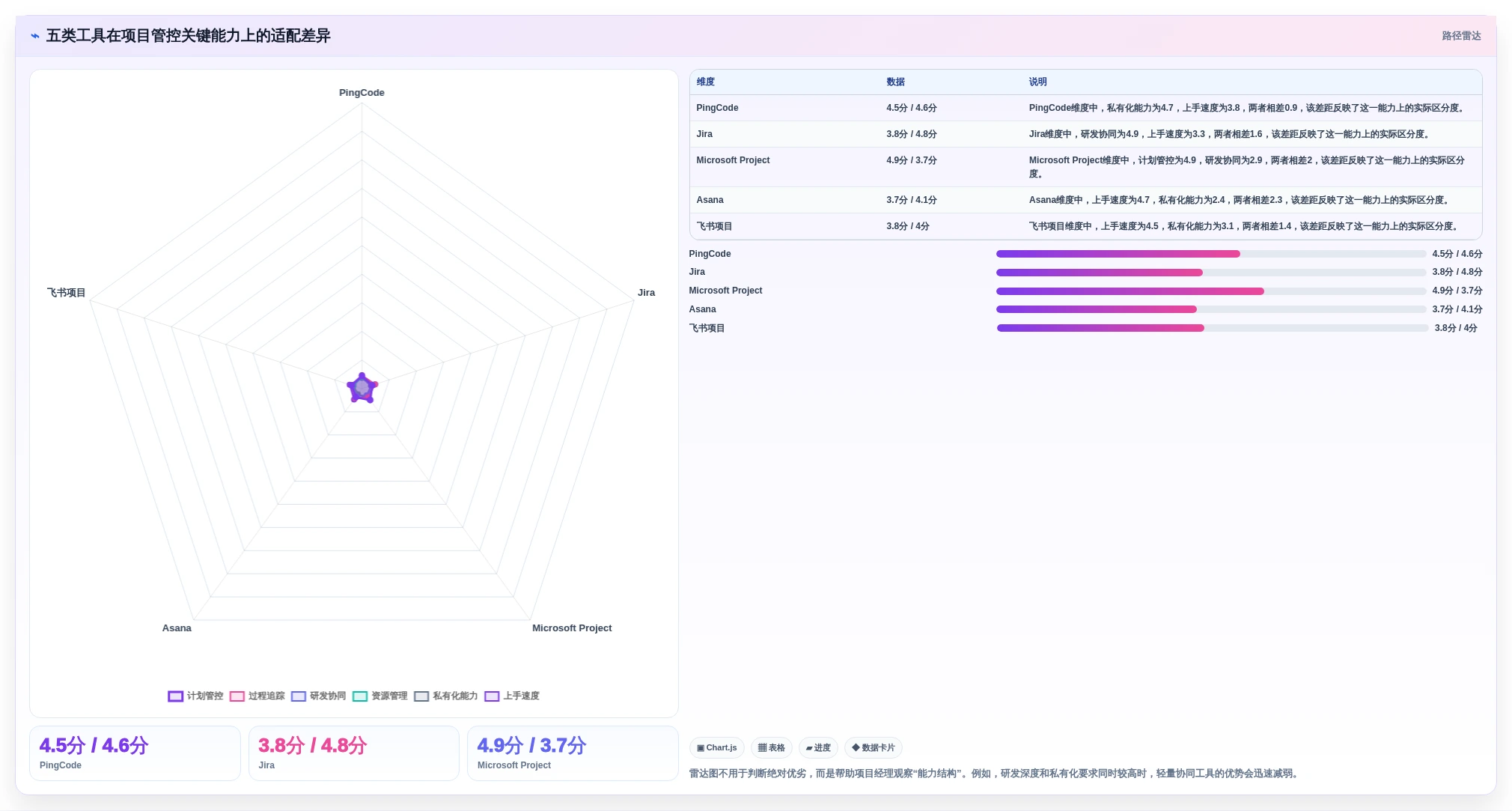
Task: Toggle the 上手速度 legend item
Action: (x=512, y=696)
